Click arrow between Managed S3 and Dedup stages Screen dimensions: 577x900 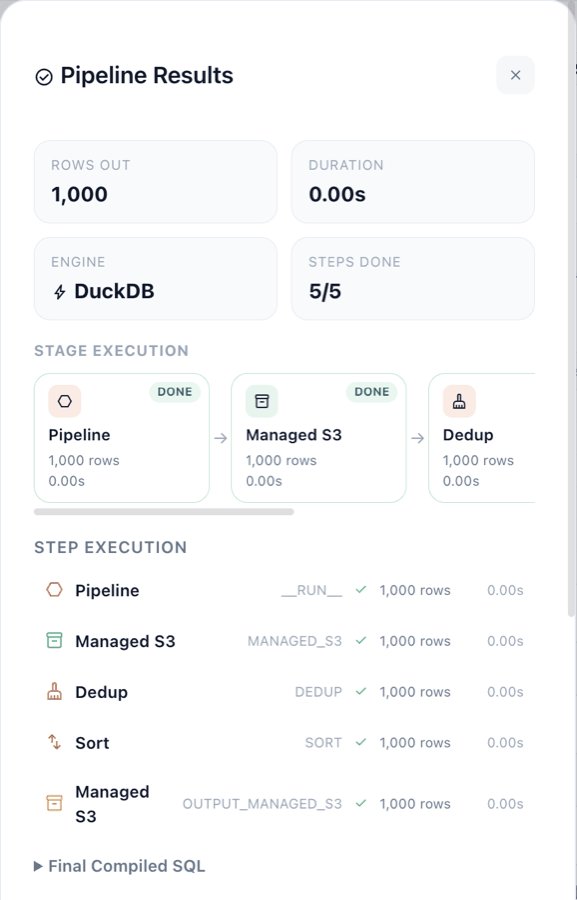417,438
